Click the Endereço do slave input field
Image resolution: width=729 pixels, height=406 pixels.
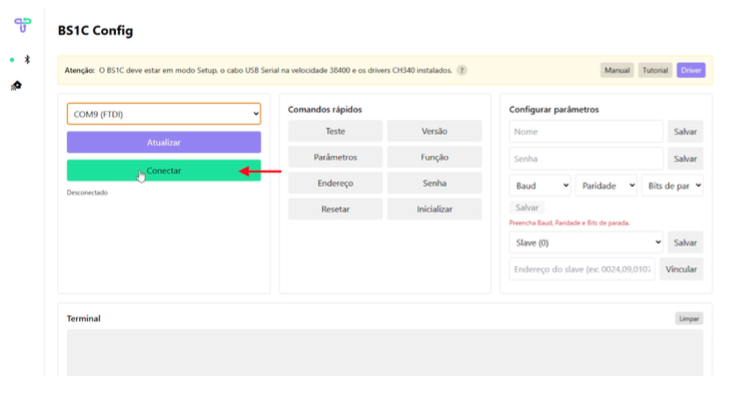(x=582, y=269)
